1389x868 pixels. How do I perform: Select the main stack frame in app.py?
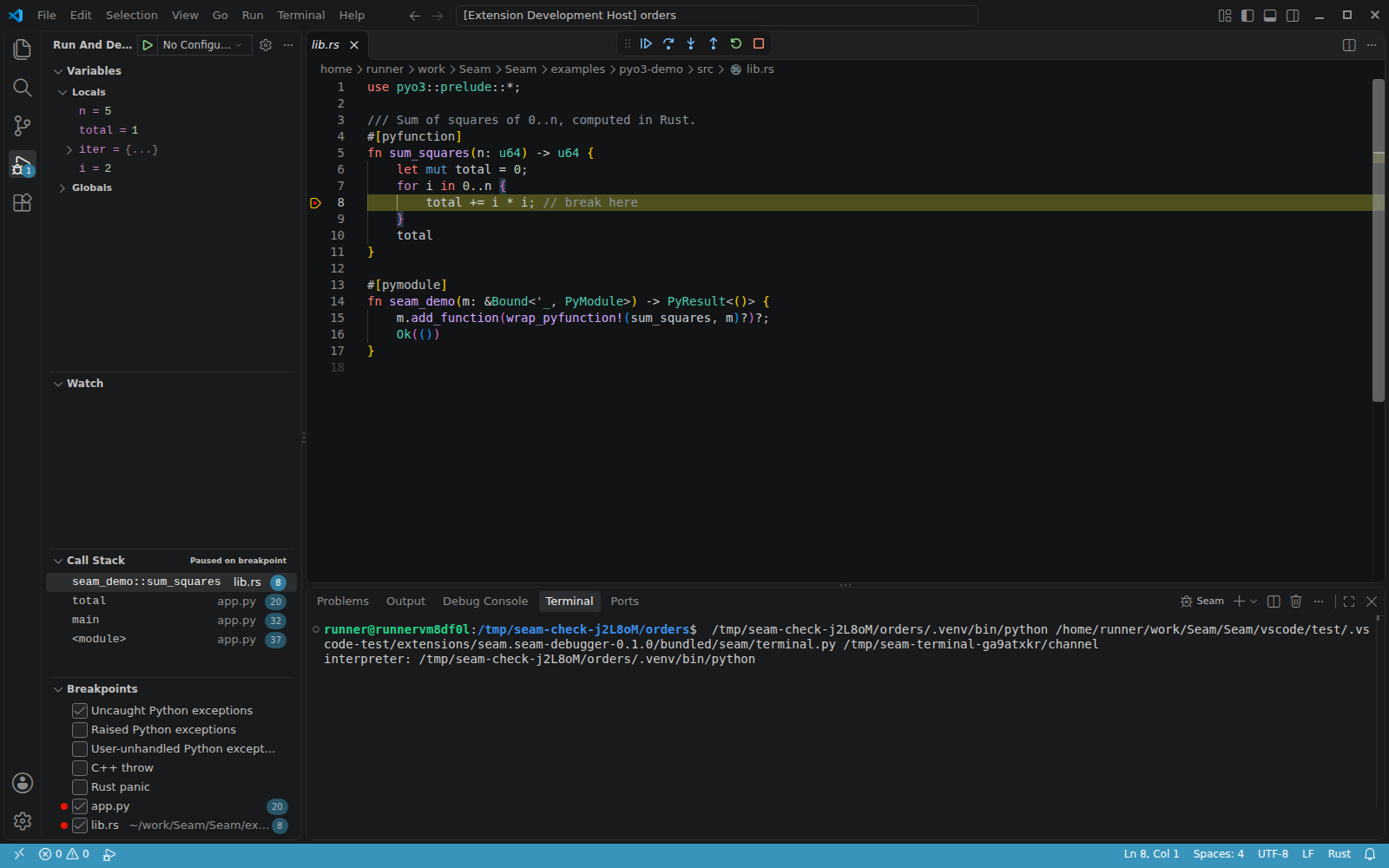click(x=171, y=620)
